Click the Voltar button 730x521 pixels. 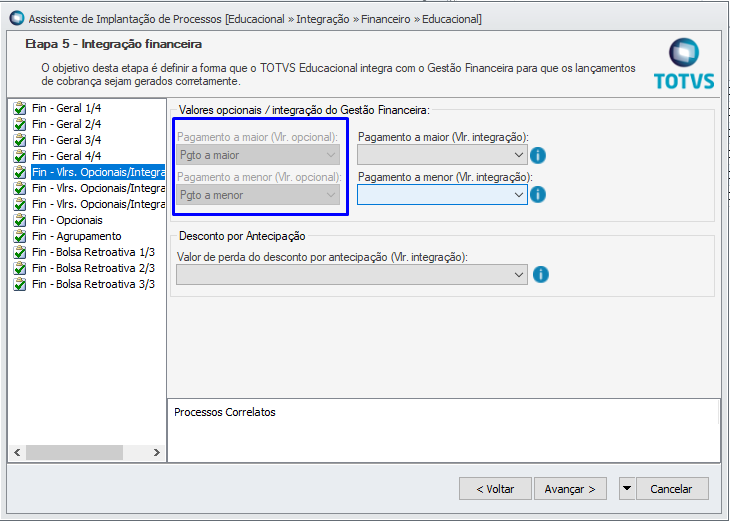495,488
